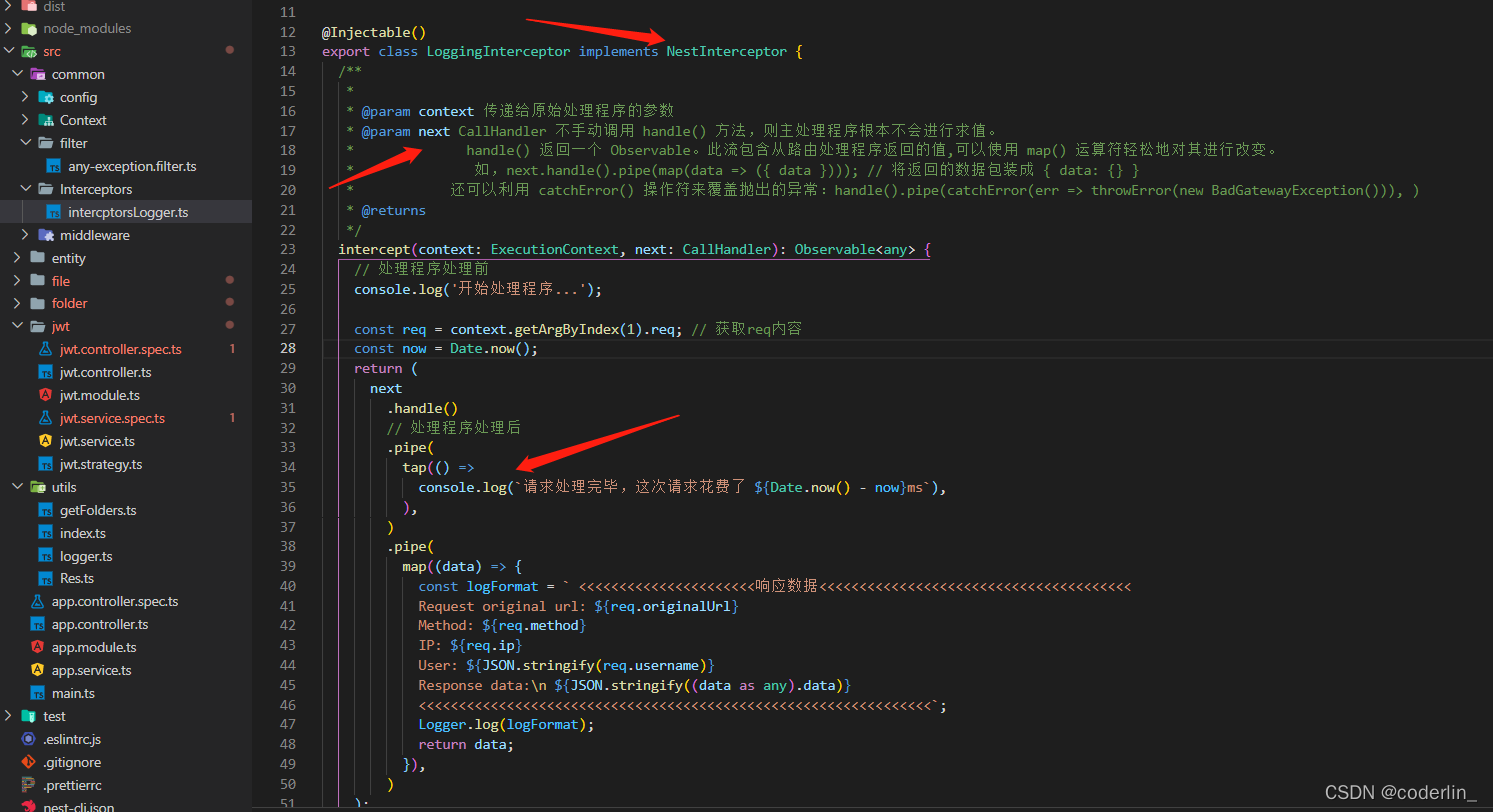Click the Logger.log(logFormat) statement
The image size is (1493, 812).
pyautogui.click(x=506, y=724)
